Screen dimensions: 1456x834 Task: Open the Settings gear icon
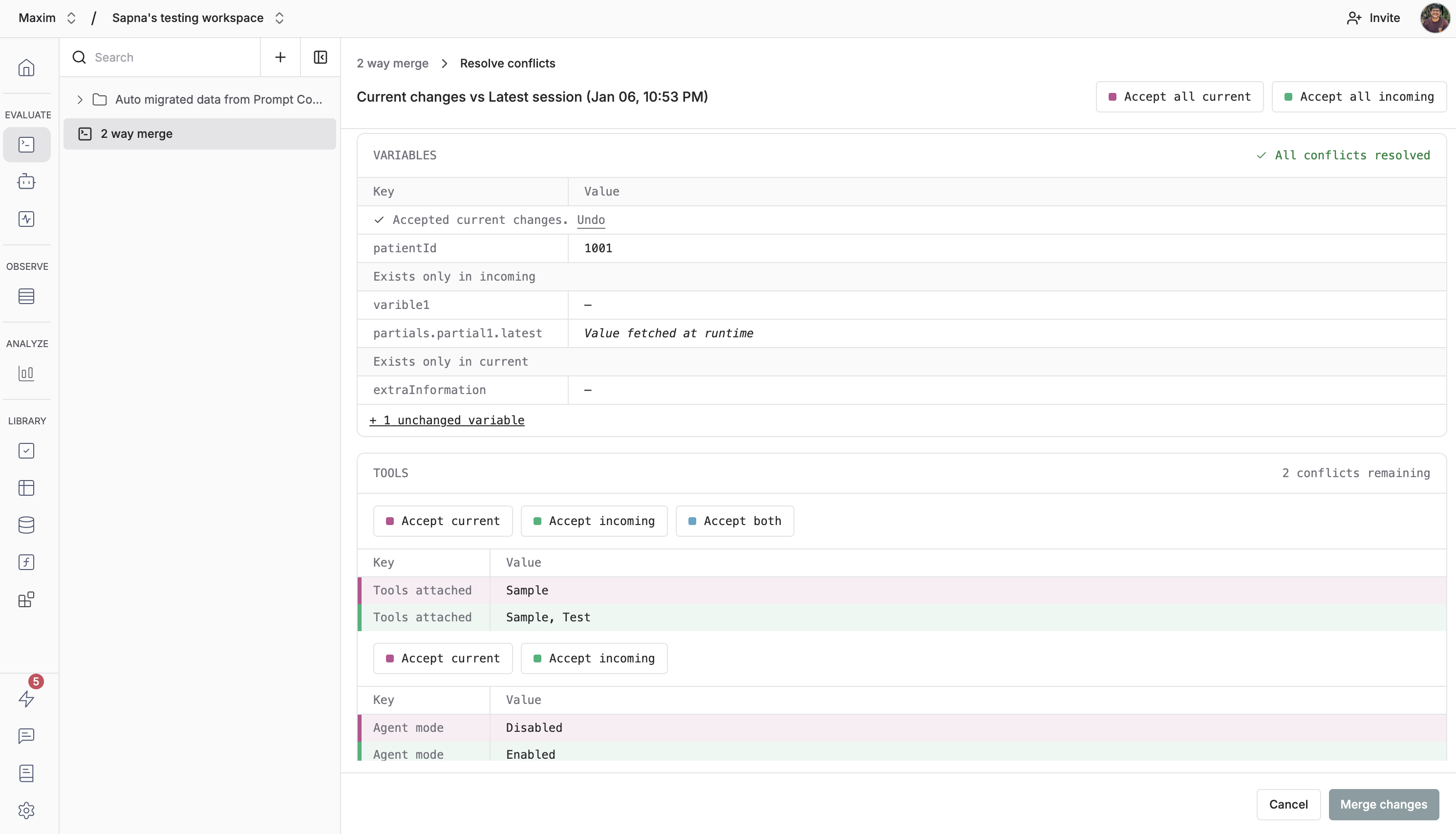pos(26,810)
